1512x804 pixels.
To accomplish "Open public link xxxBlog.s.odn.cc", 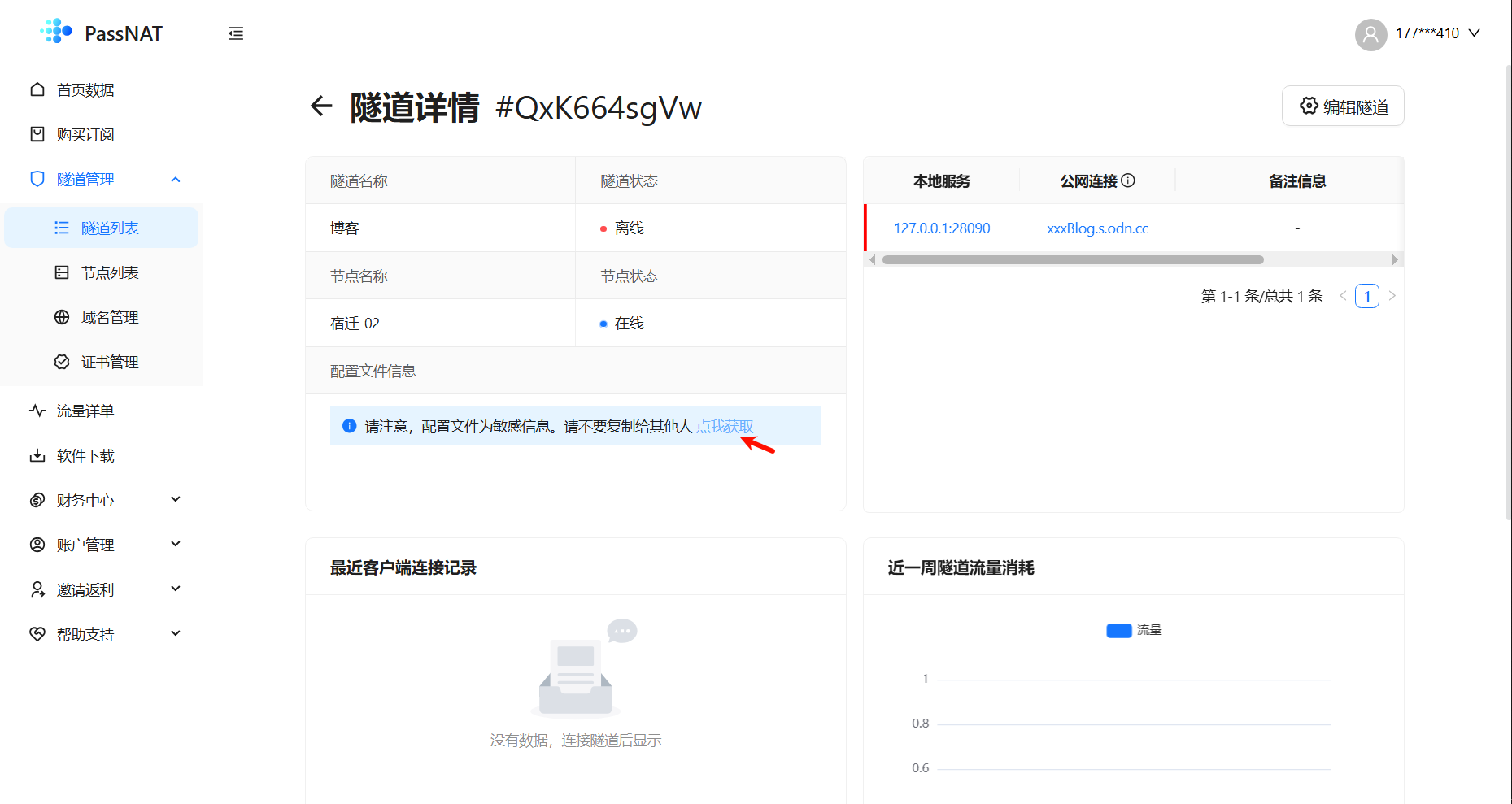I will [x=1097, y=228].
